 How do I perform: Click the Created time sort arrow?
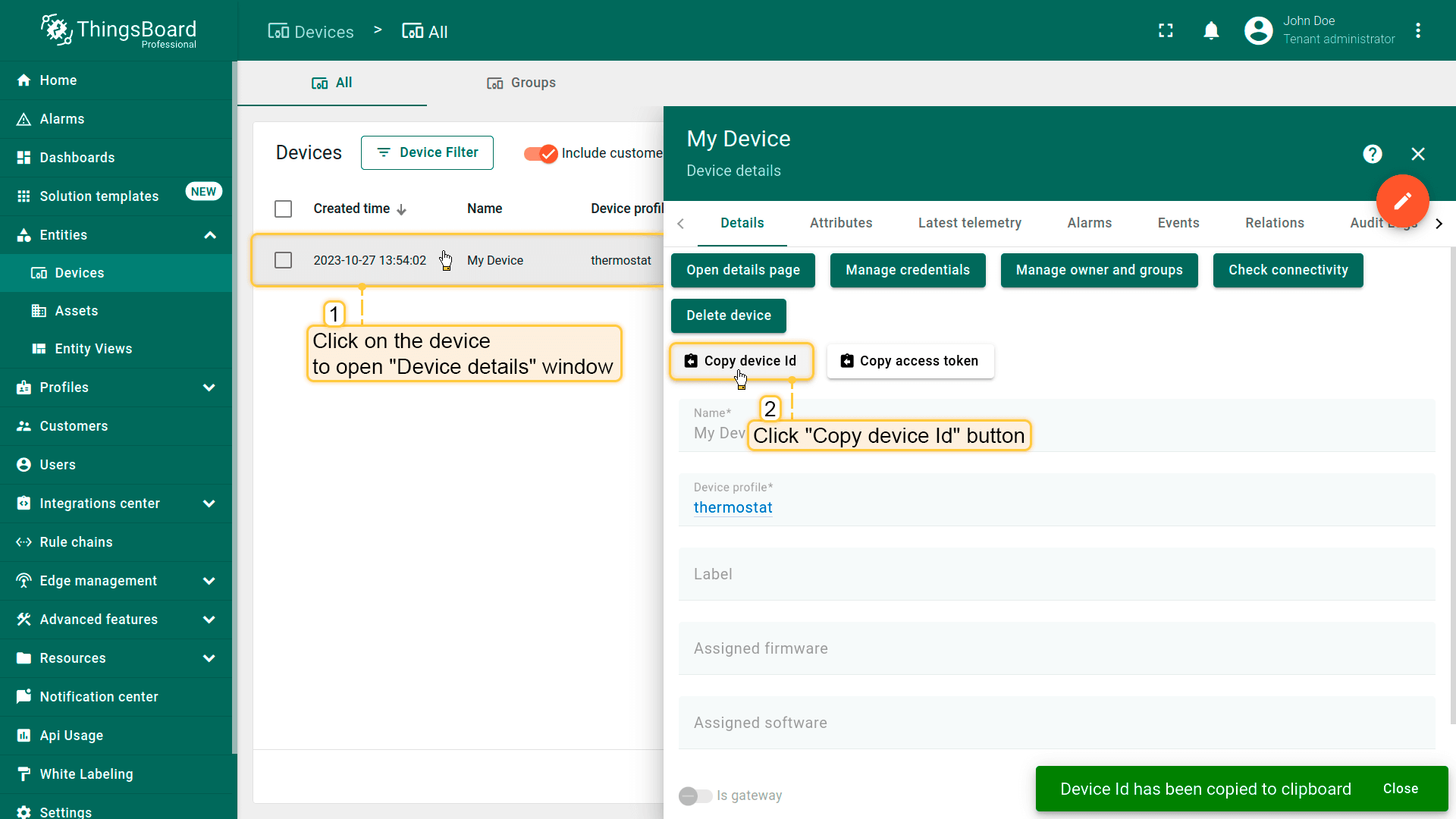pyautogui.click(x=402, y=209)
